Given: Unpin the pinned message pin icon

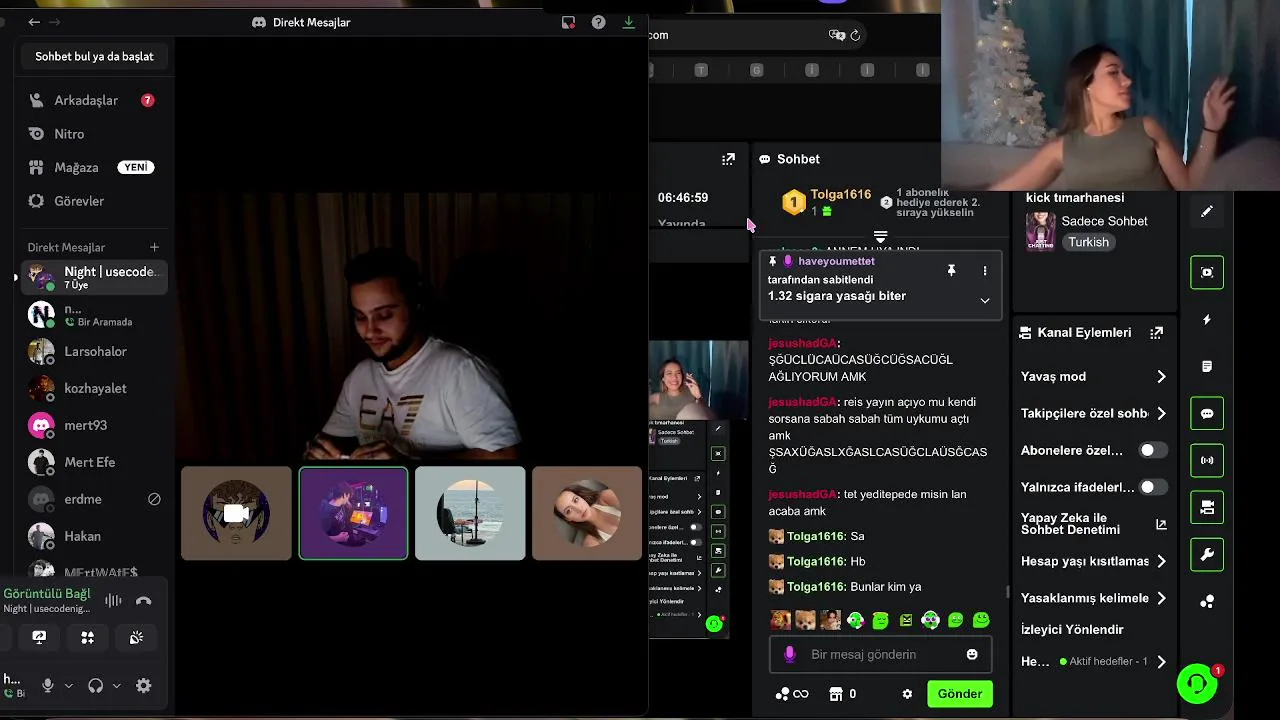Looking at the screenshot, I should (951, 271).
